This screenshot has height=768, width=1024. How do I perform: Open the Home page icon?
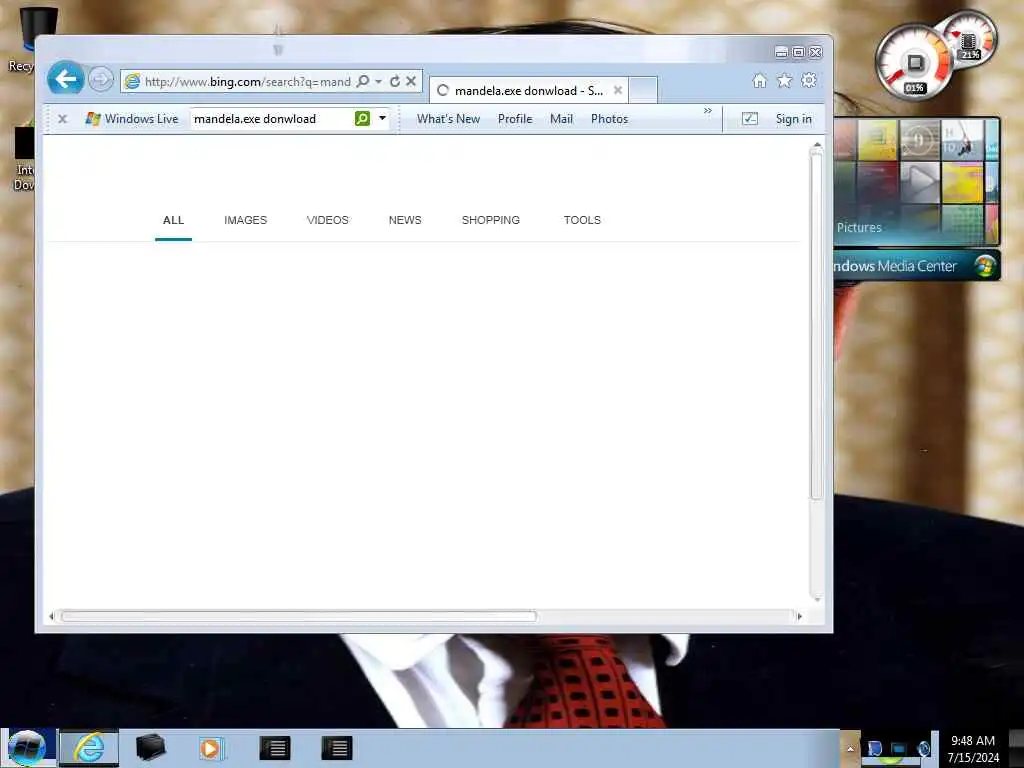pos(760,80)
